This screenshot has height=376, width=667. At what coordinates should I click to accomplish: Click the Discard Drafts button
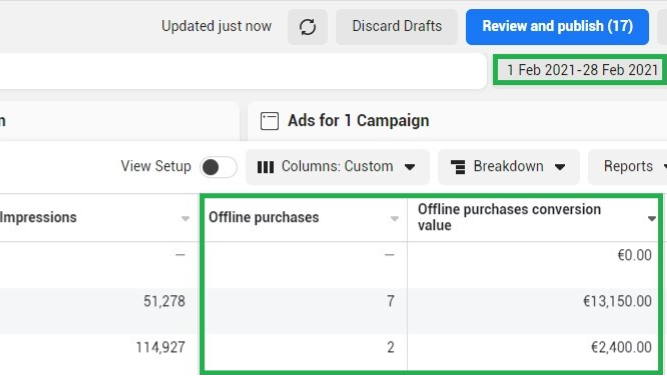click(397, 27)
